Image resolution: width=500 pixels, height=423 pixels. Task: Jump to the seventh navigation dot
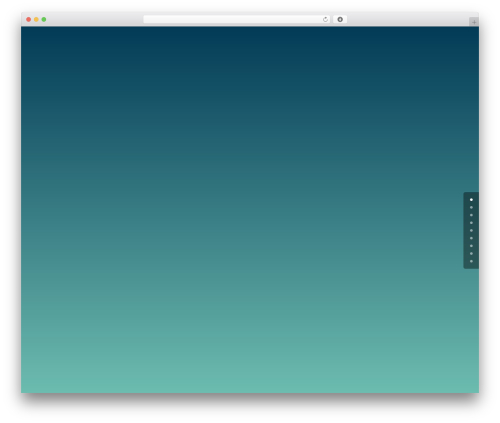471,246
